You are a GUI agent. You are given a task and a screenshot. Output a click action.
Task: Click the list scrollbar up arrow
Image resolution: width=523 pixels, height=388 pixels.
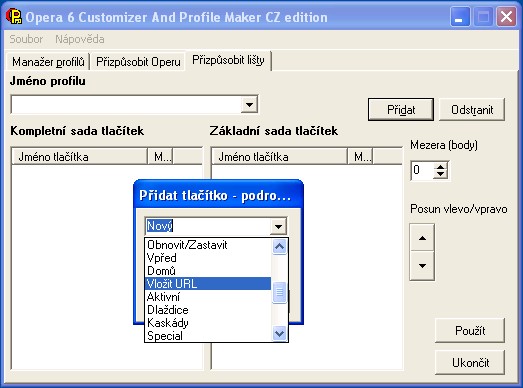click(x=280, y=247)
